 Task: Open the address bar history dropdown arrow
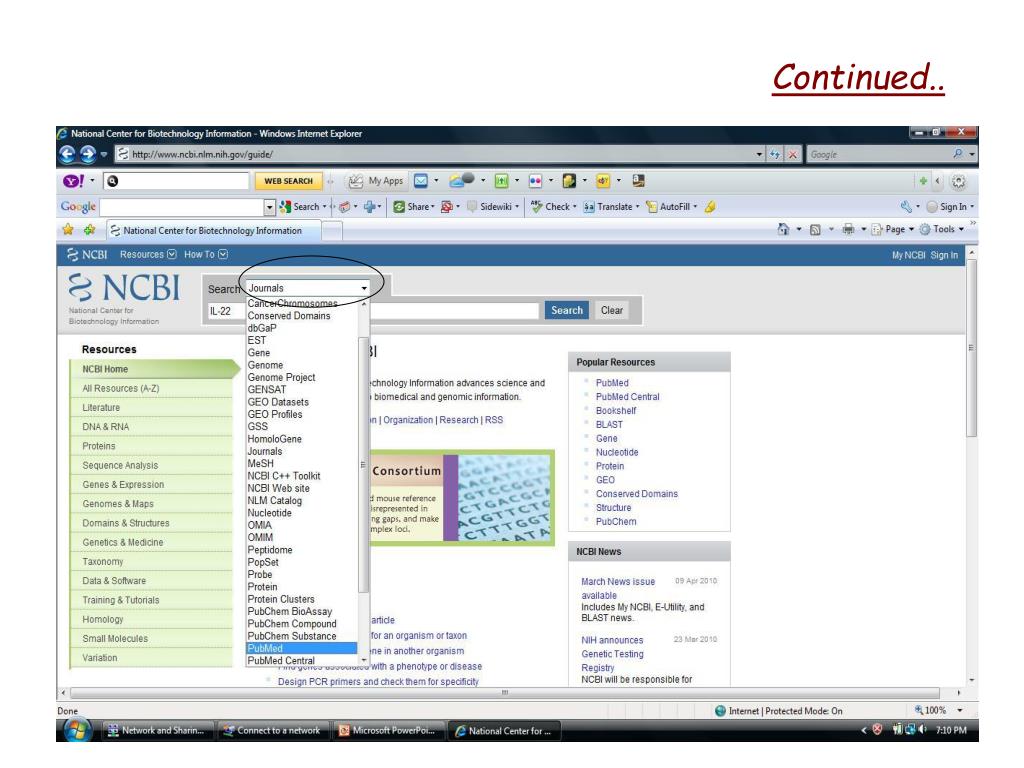point(759,155)
